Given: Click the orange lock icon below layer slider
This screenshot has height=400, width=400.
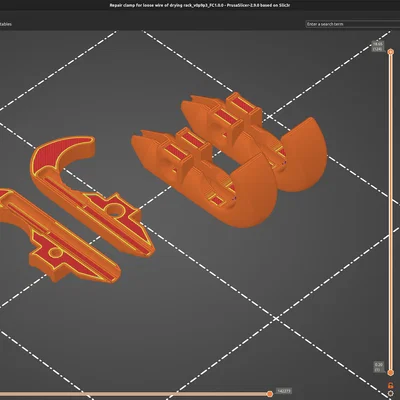Looking at the screenshot, I should tap(390, 385).
